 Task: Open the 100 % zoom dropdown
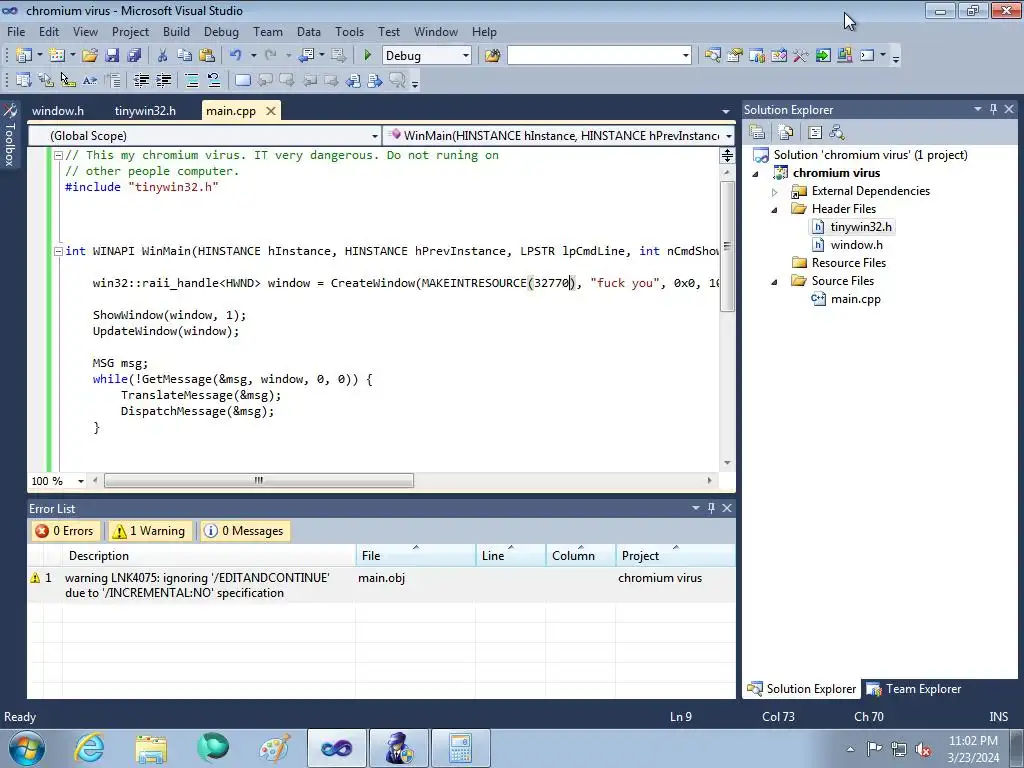click(x=80, y=481)
